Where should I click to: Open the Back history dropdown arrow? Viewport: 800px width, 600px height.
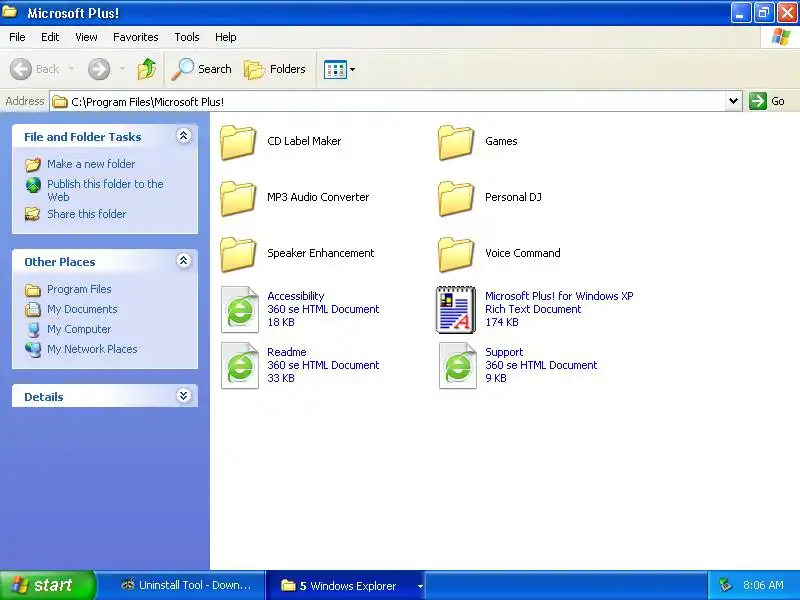(x=71, y=69)
